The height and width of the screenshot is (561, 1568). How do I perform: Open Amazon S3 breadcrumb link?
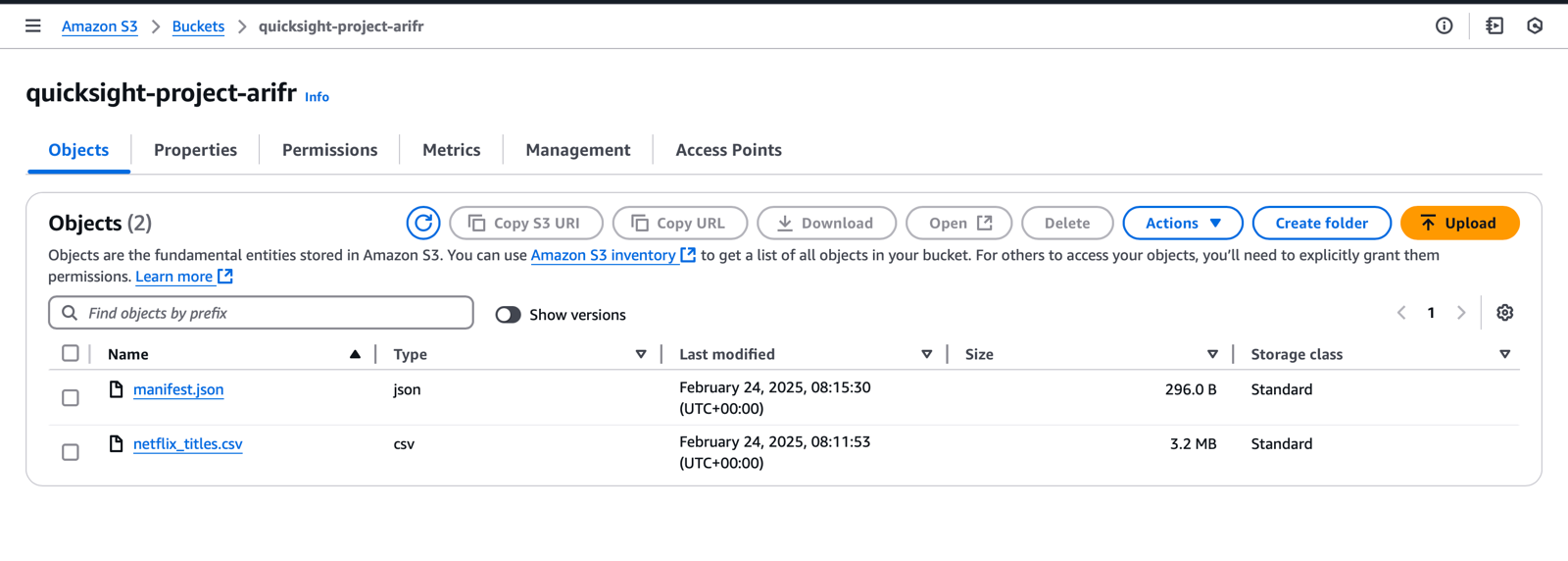(x=100, y=26)
